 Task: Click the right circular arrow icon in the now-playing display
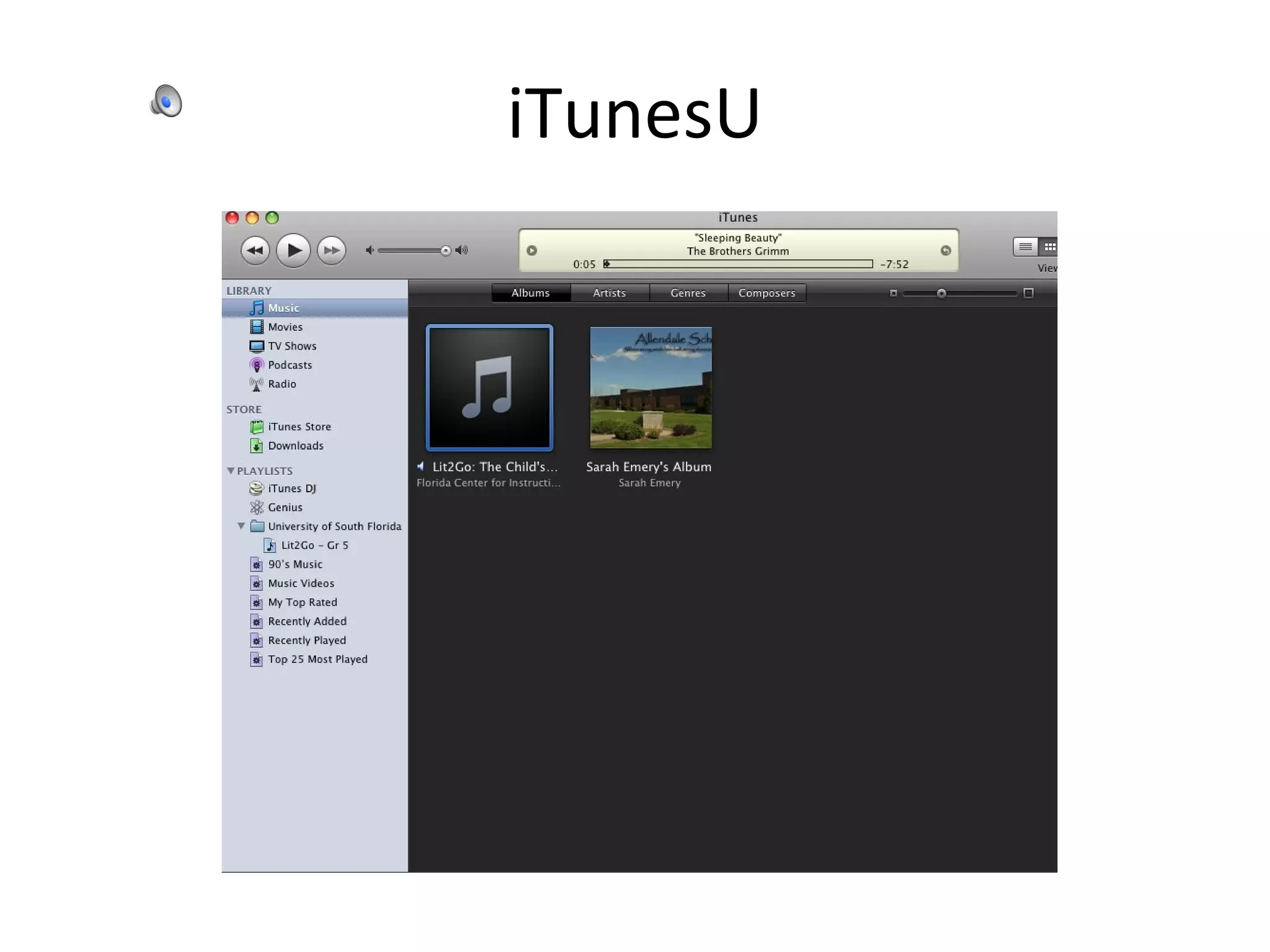coord(946,250)
